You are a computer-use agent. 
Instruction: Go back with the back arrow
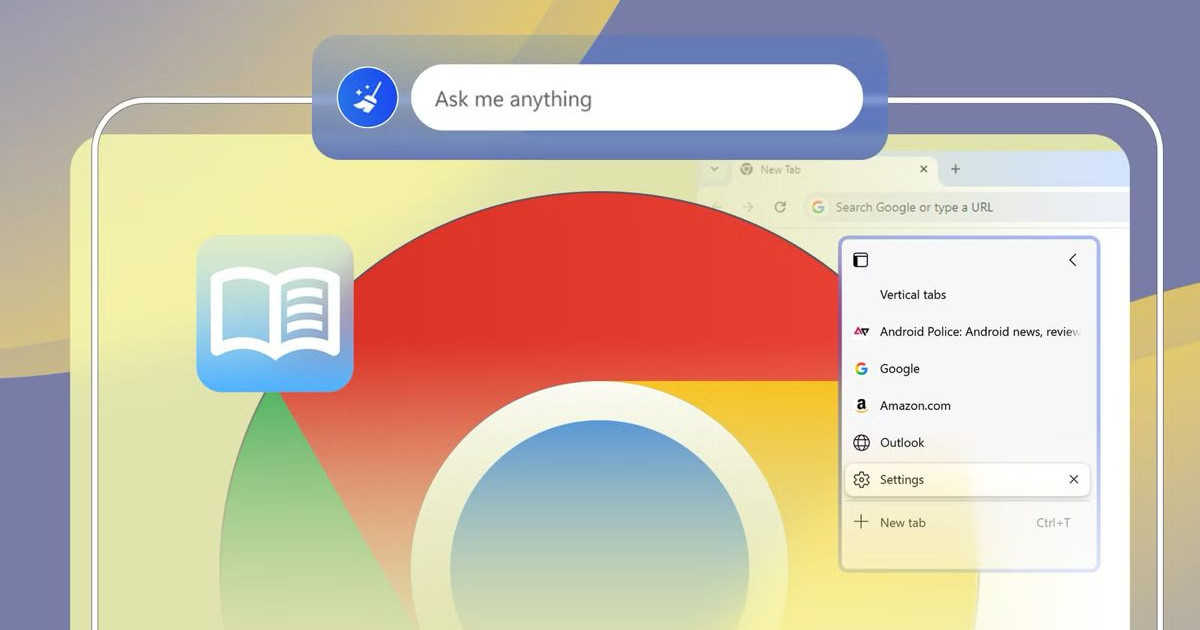716,207
